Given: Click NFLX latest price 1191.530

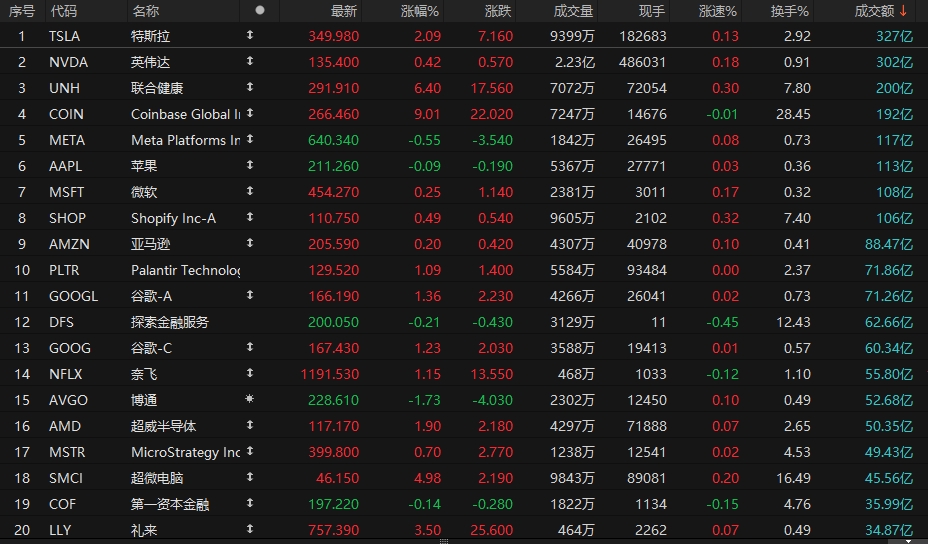Looking at the screenshot, I should (330, 374).
